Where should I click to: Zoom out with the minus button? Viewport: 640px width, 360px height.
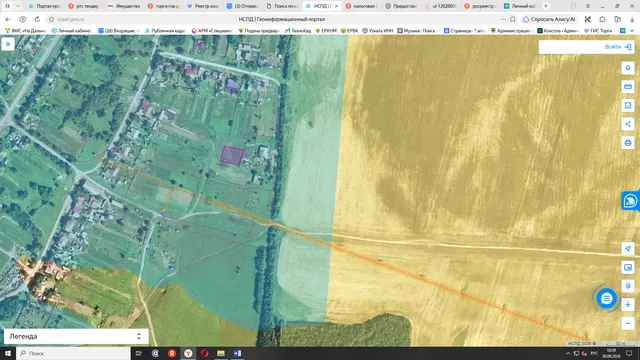[628, 323]
